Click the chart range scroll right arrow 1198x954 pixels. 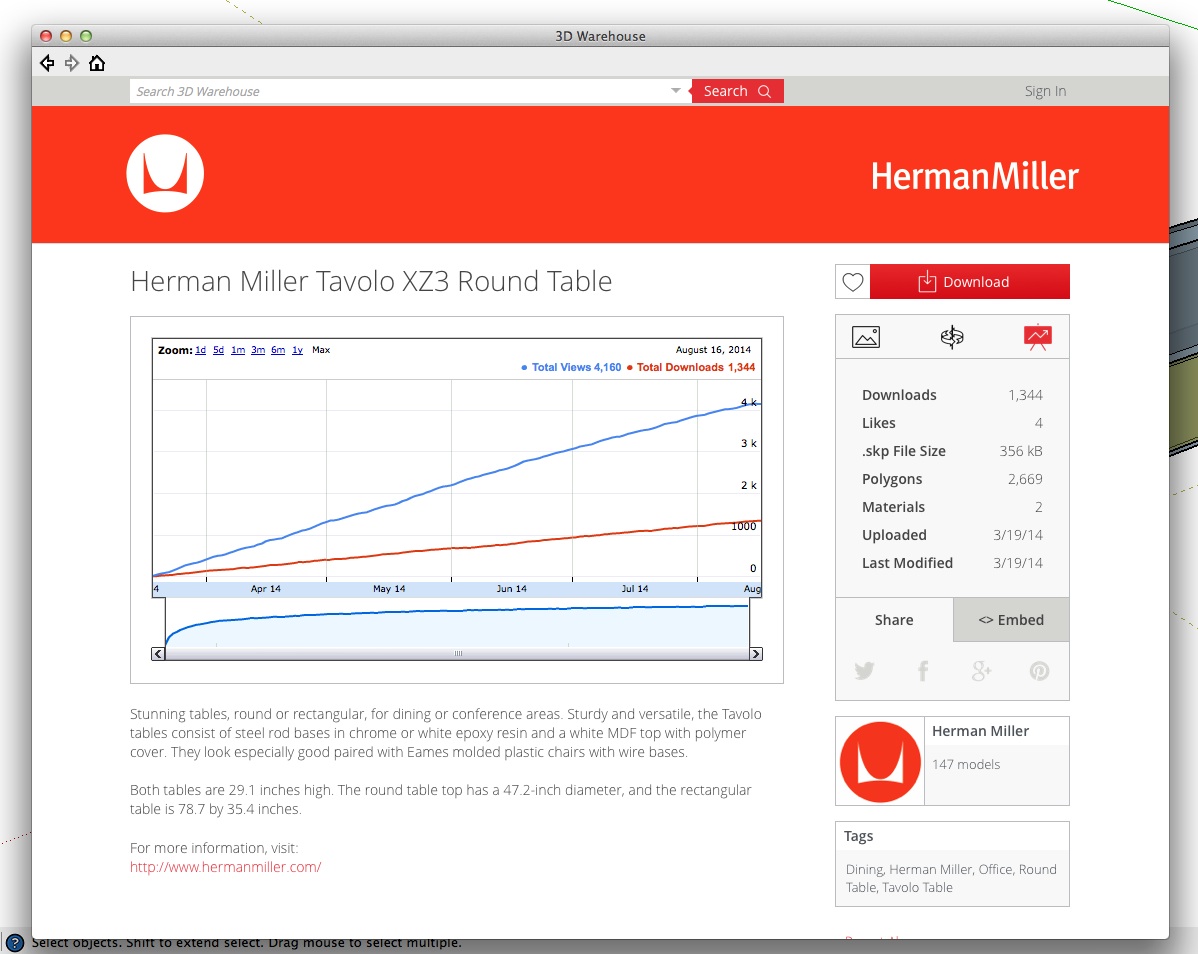coord(756,654)
